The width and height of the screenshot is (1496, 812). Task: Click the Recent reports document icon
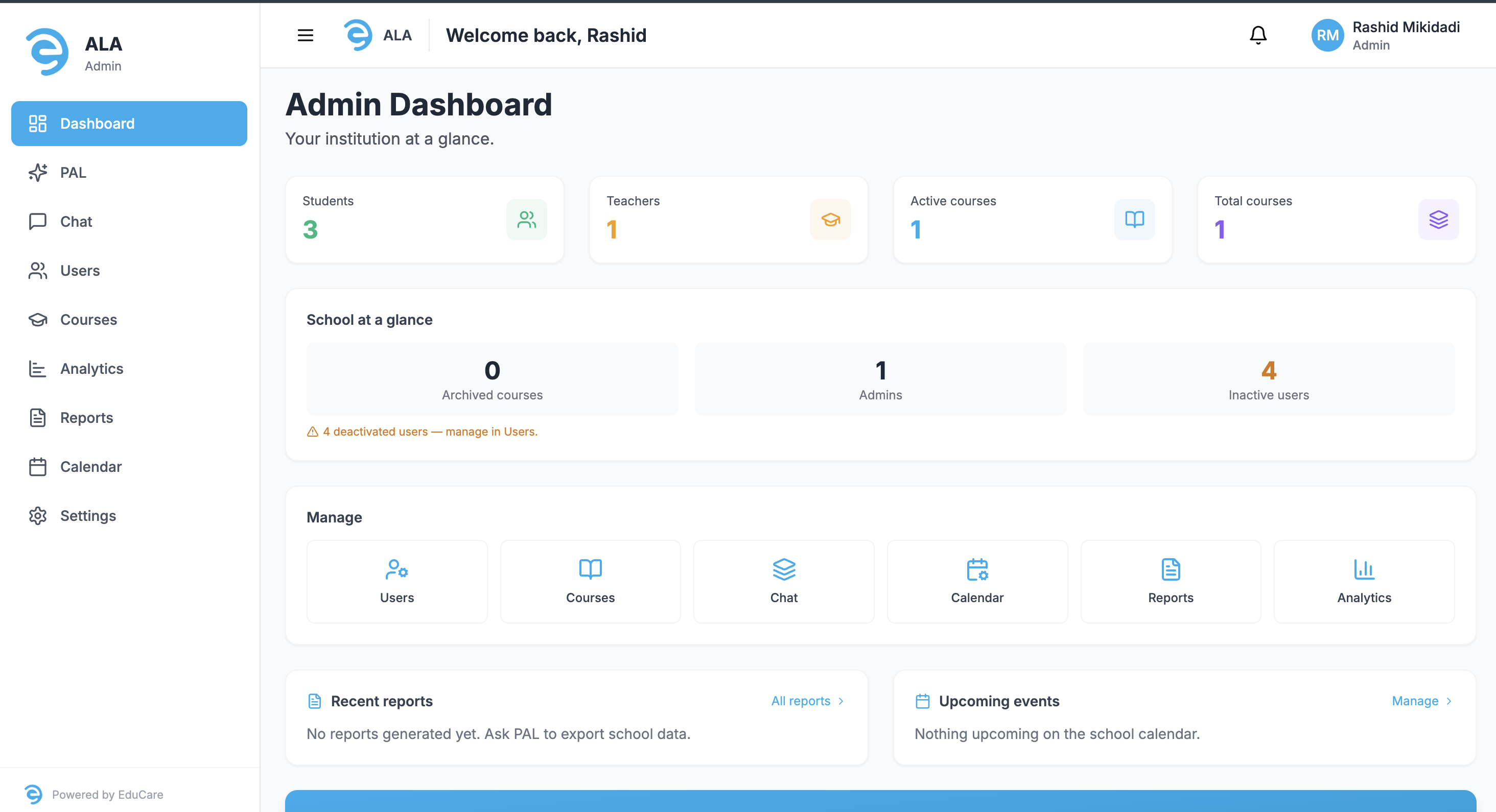coord(314,701)
